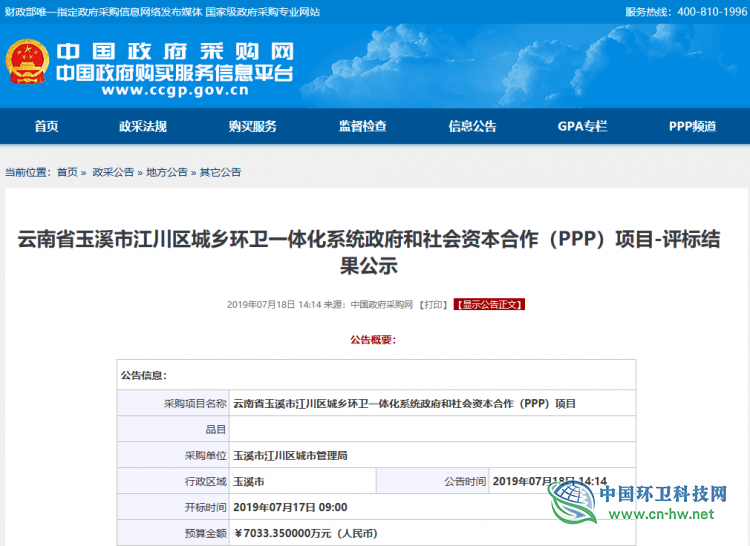This screenshot has width=750, height=546.
Task: Click the 评标结果公示 announcement title heading
Action: (x=375, y=253)
